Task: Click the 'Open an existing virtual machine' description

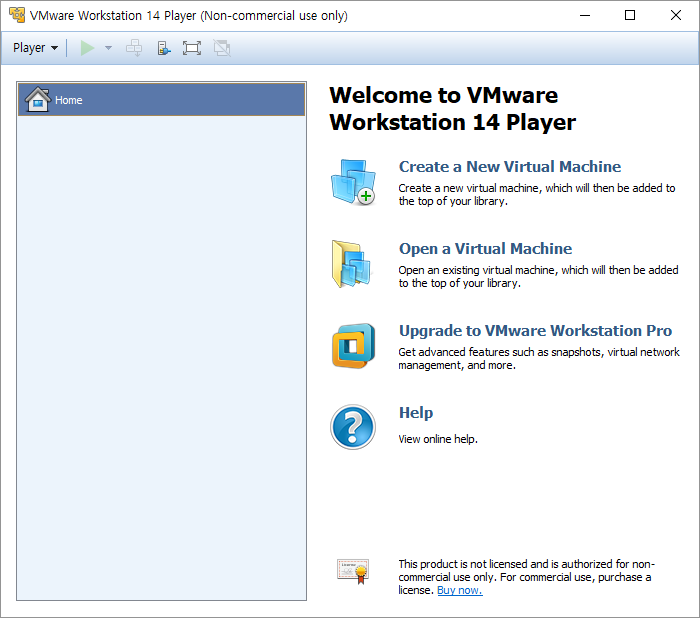Action: [538, 277]
